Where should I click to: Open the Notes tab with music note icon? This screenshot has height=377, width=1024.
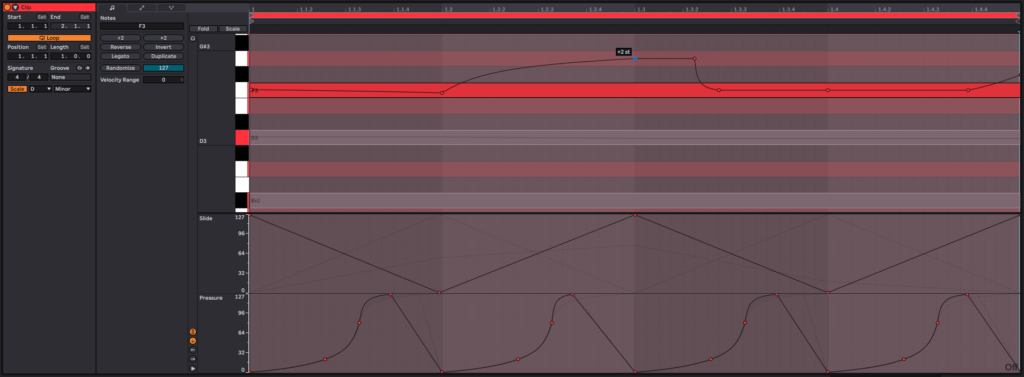point(112,8)
